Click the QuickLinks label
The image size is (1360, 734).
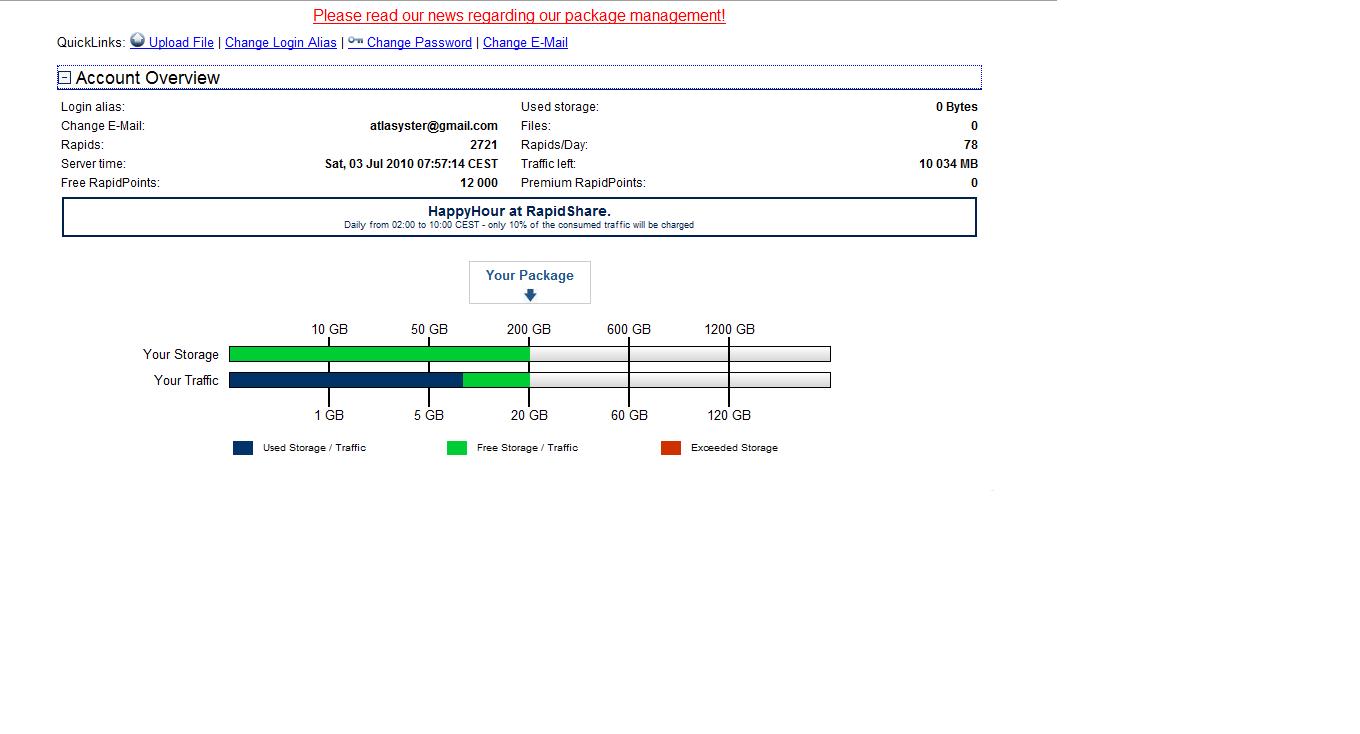coord(91,42)
